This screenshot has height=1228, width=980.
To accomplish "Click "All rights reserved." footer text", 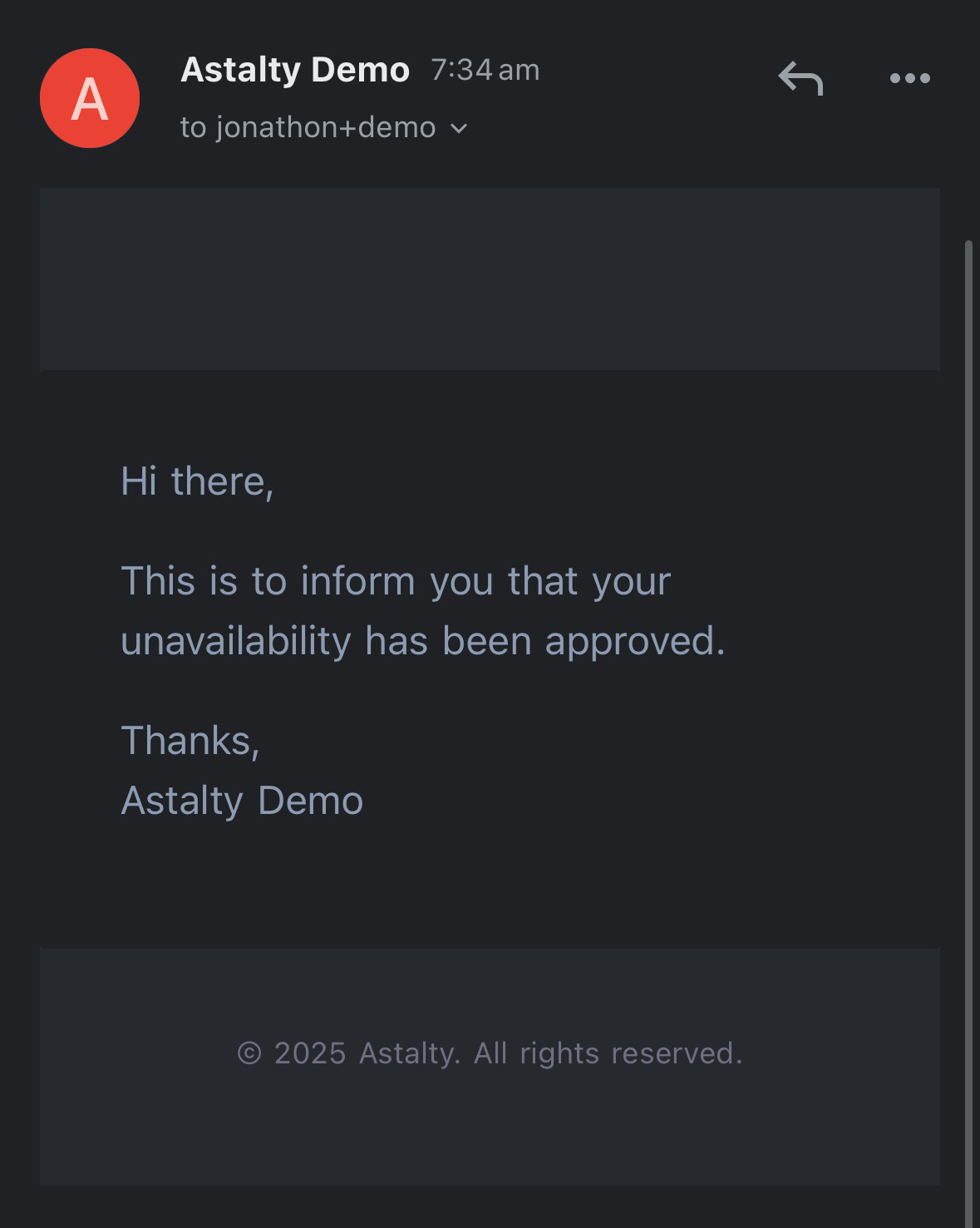I will tap(608, 1053).
